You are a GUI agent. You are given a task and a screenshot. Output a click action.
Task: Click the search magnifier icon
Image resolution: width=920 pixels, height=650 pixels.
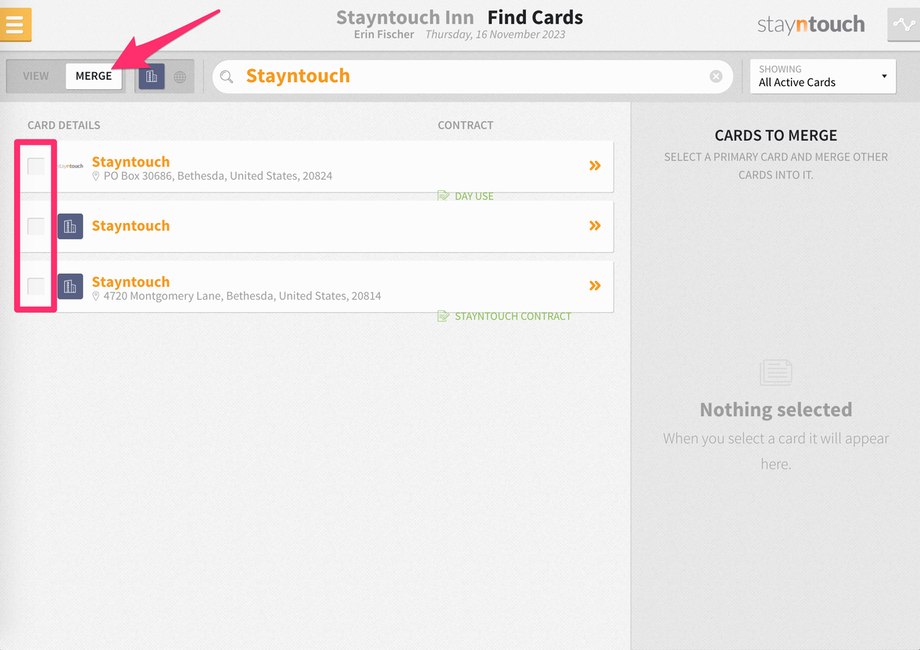tap(226, 76)
